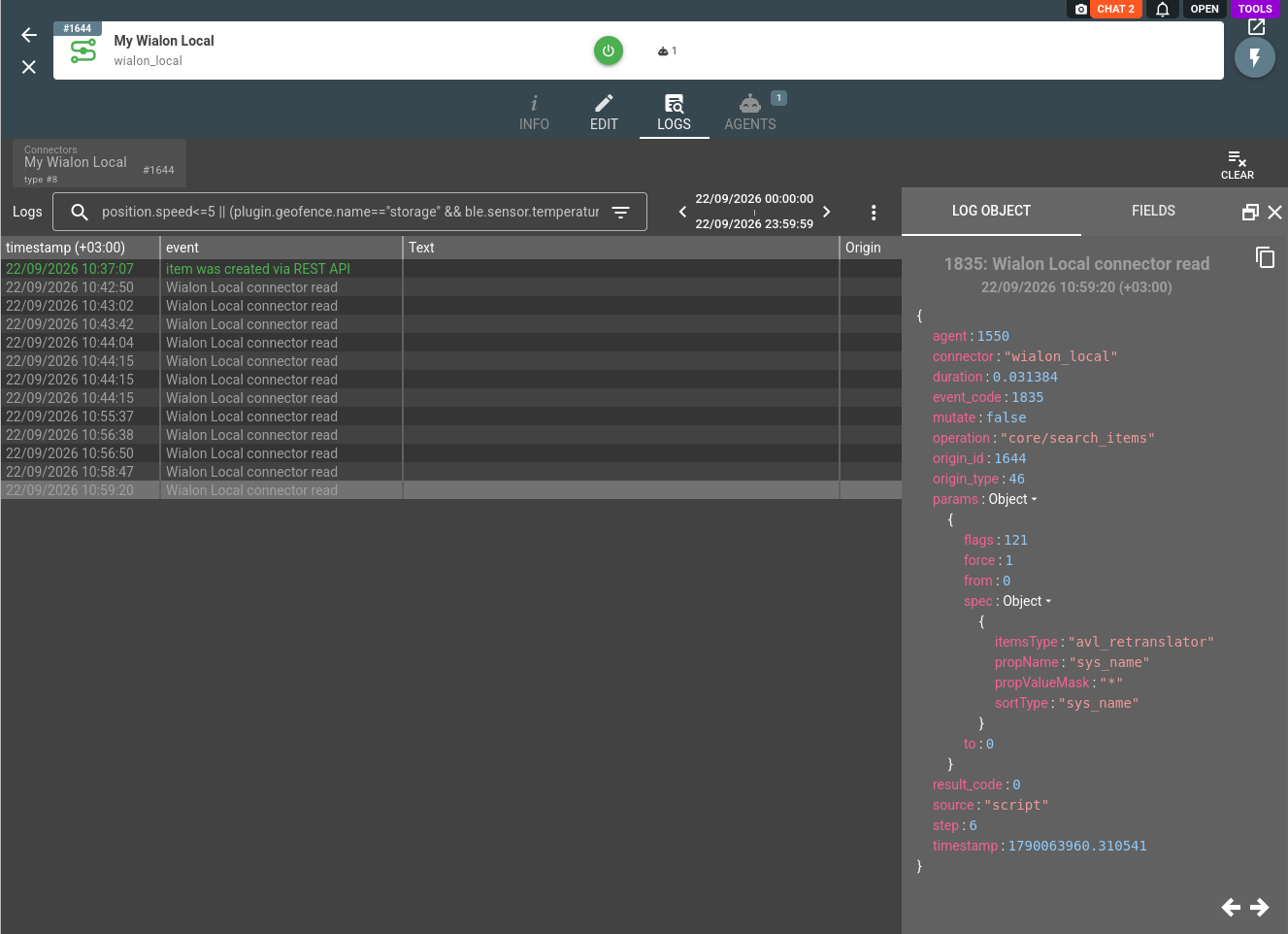Click origin_id value 1644
The width and height of the screenshot is (1288, 934).
(x=1009, y=458)
